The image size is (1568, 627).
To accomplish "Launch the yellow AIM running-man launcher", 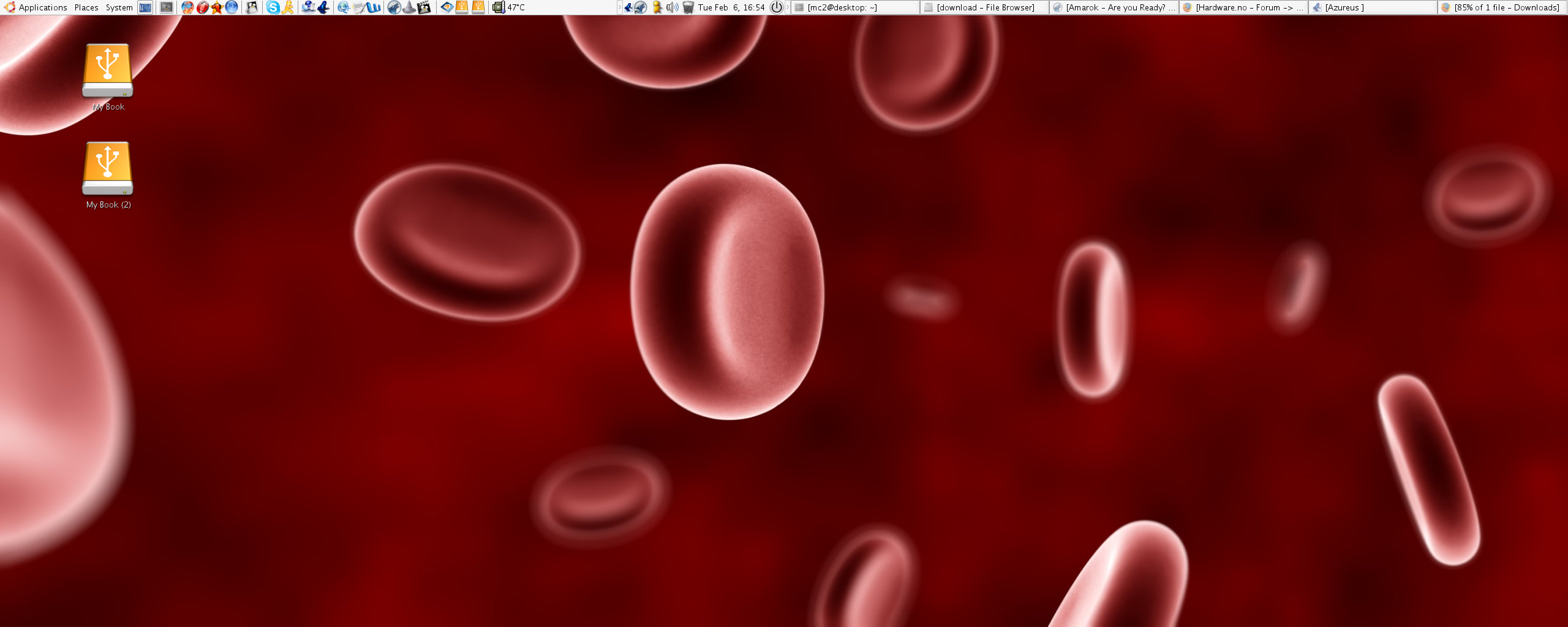I will pyautogui.click(x=287, y=7).
